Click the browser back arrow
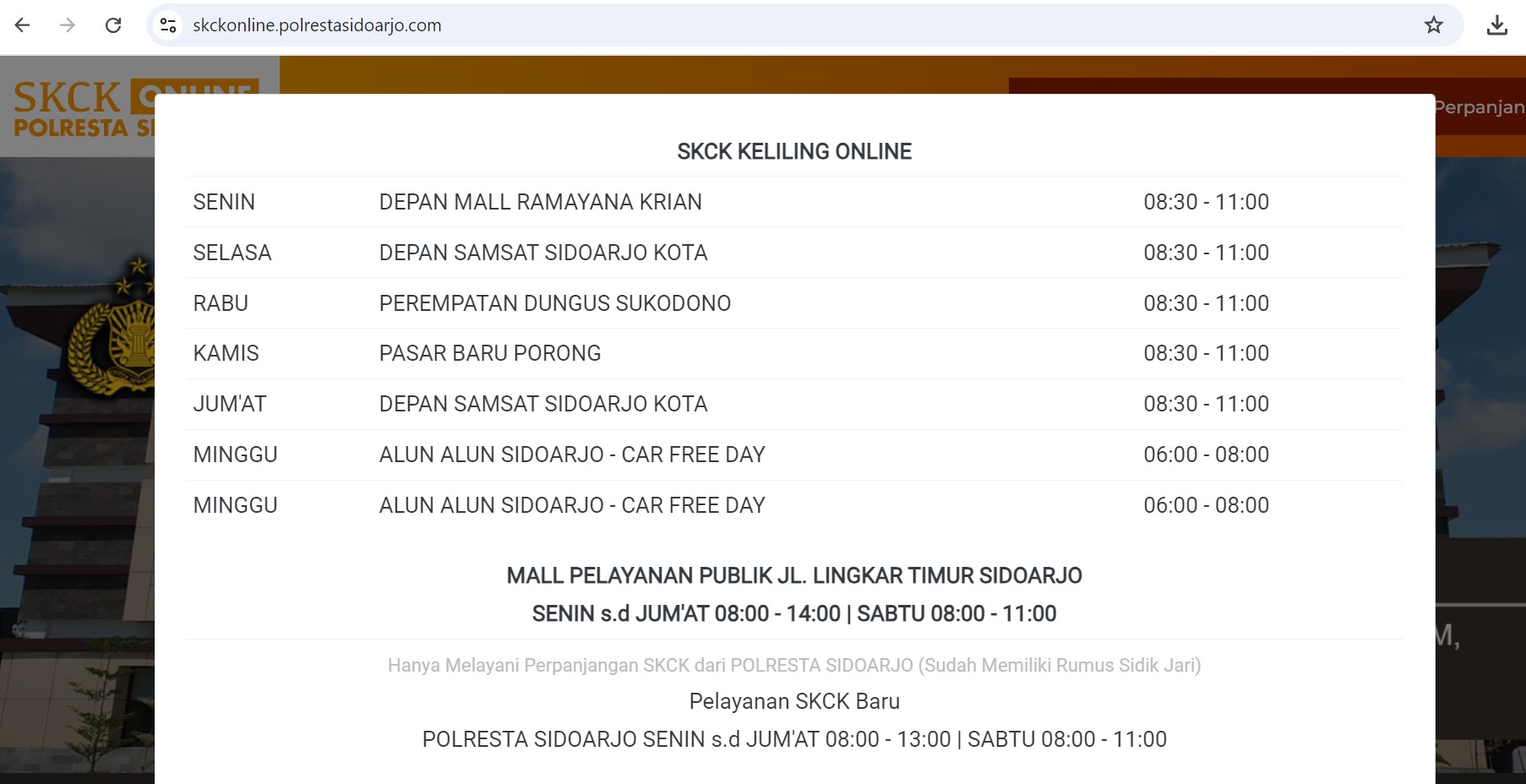 pyautogui.click(x=23, y=25)
